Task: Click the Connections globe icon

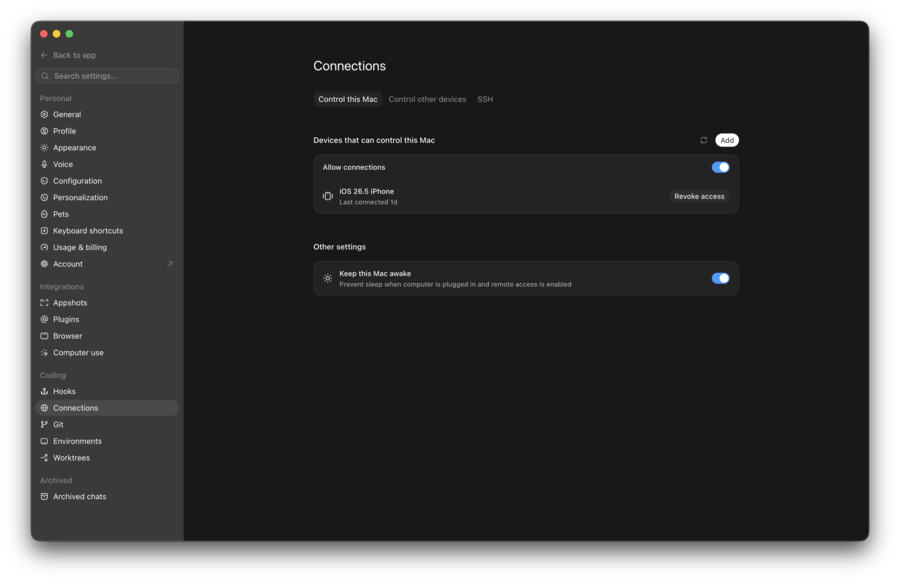Action: [x=44, y=408]
